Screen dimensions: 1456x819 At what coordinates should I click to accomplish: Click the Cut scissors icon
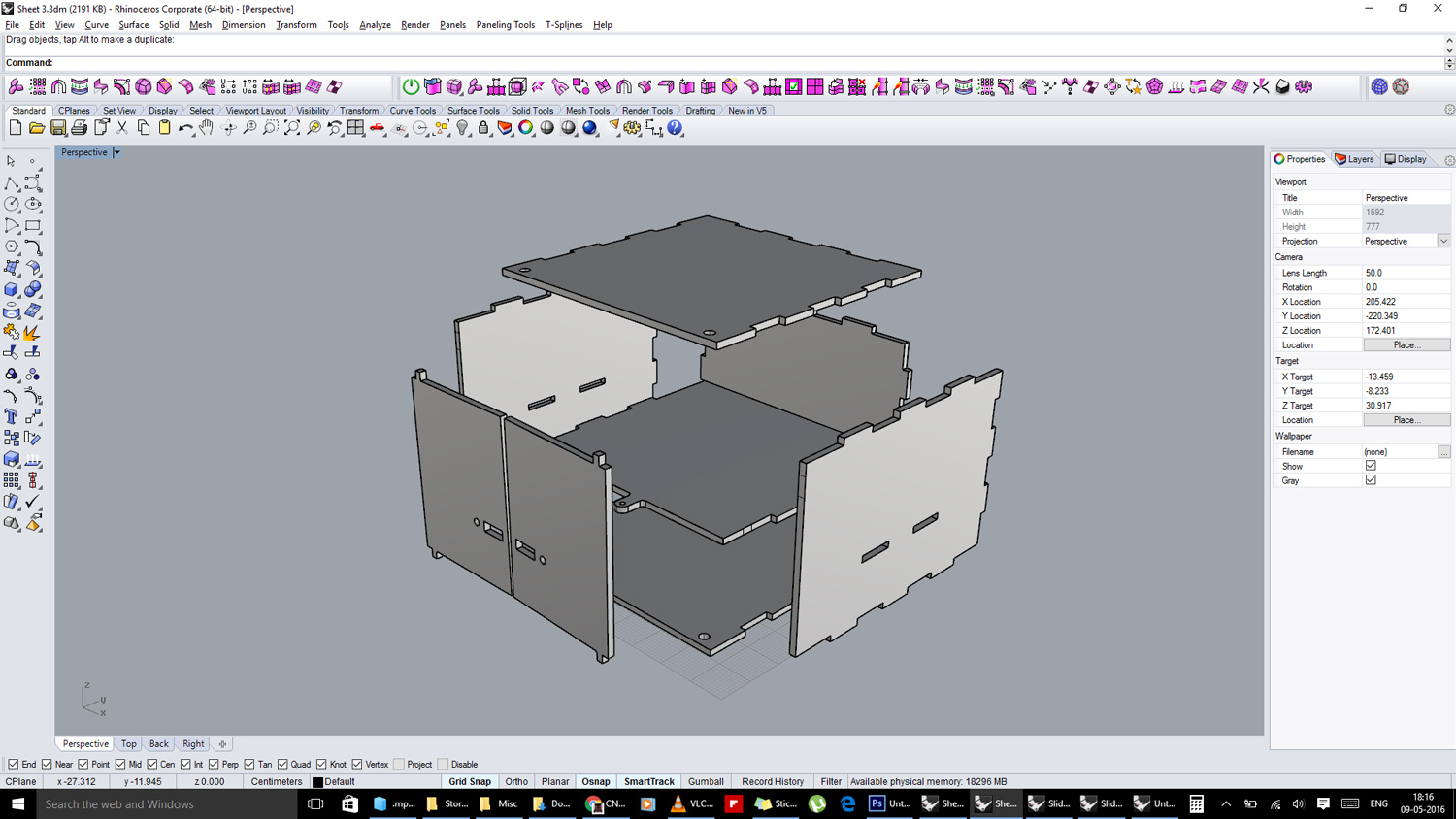pyautogui.click(x=122, y=128)
